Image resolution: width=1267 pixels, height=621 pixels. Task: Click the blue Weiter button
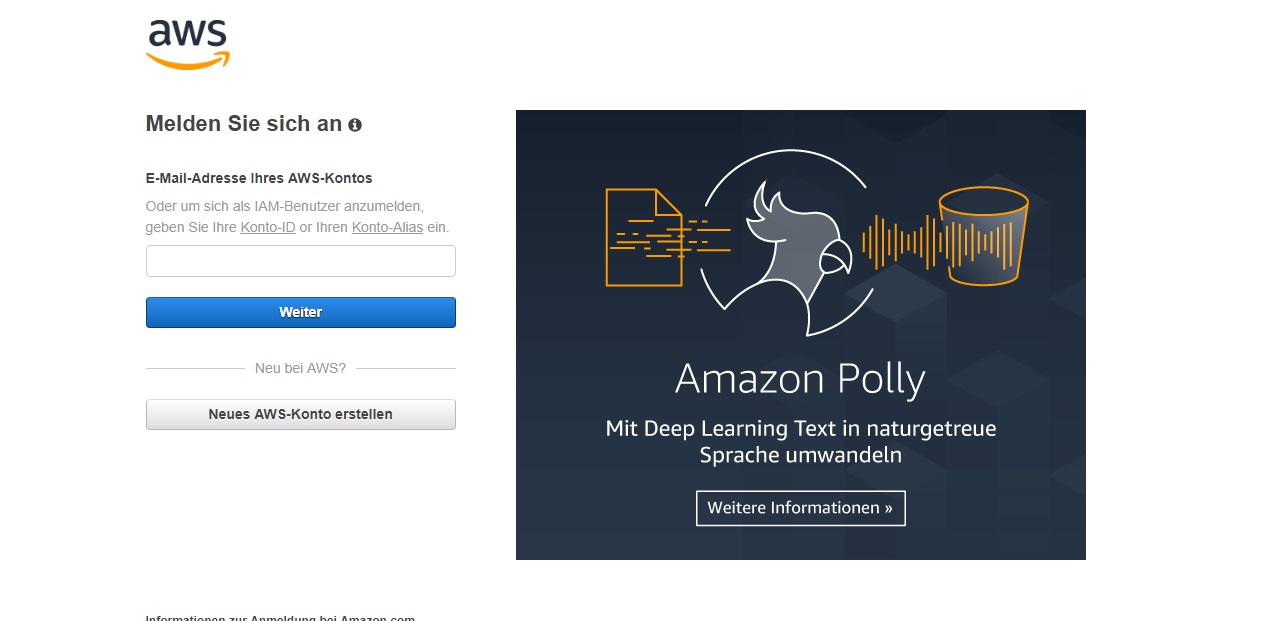pyautogui.click(x=301, y=312)
